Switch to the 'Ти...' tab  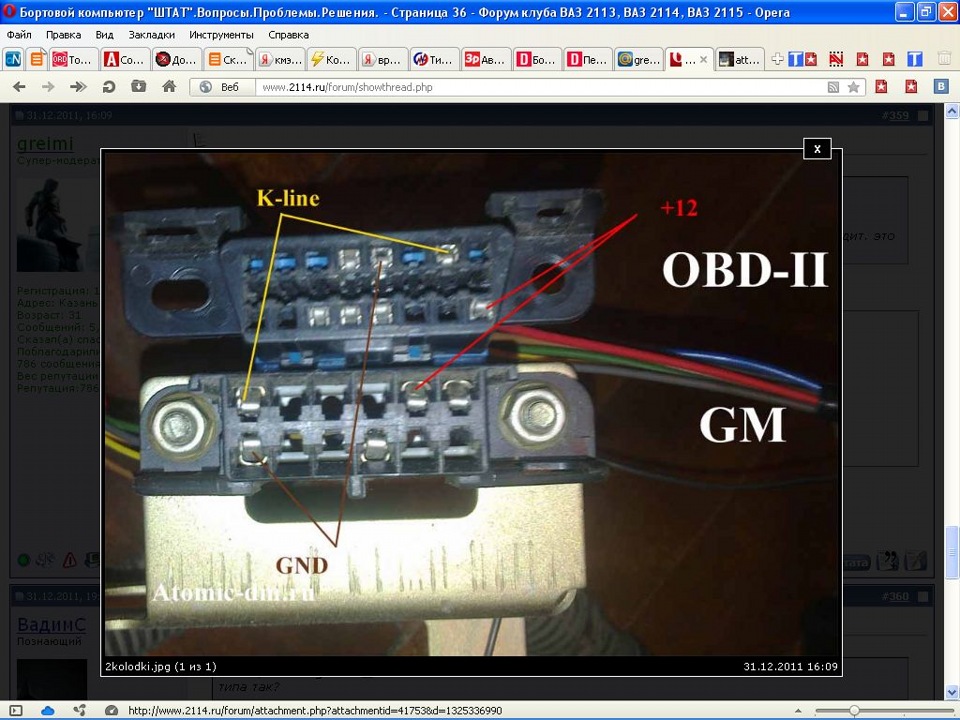point(433,59)
